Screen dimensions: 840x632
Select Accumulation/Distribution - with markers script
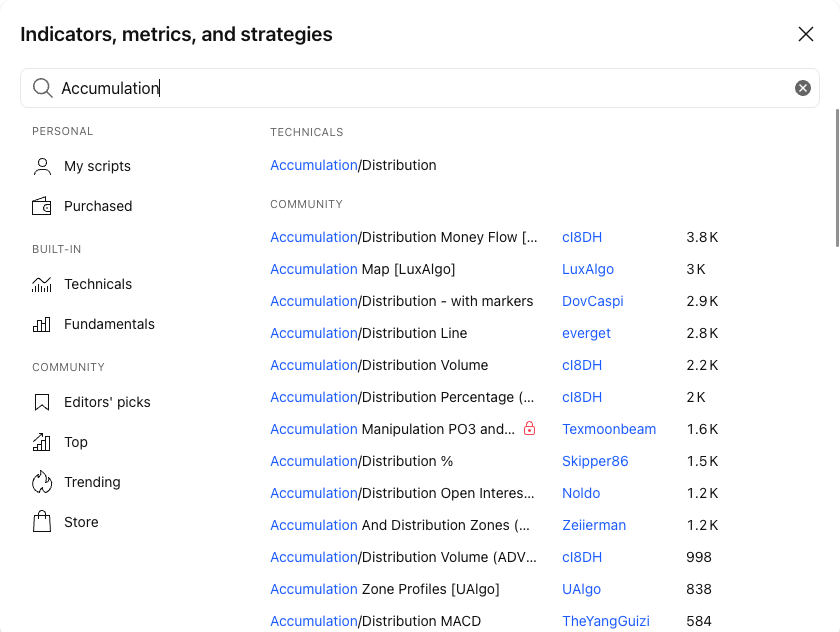[402, 301]
